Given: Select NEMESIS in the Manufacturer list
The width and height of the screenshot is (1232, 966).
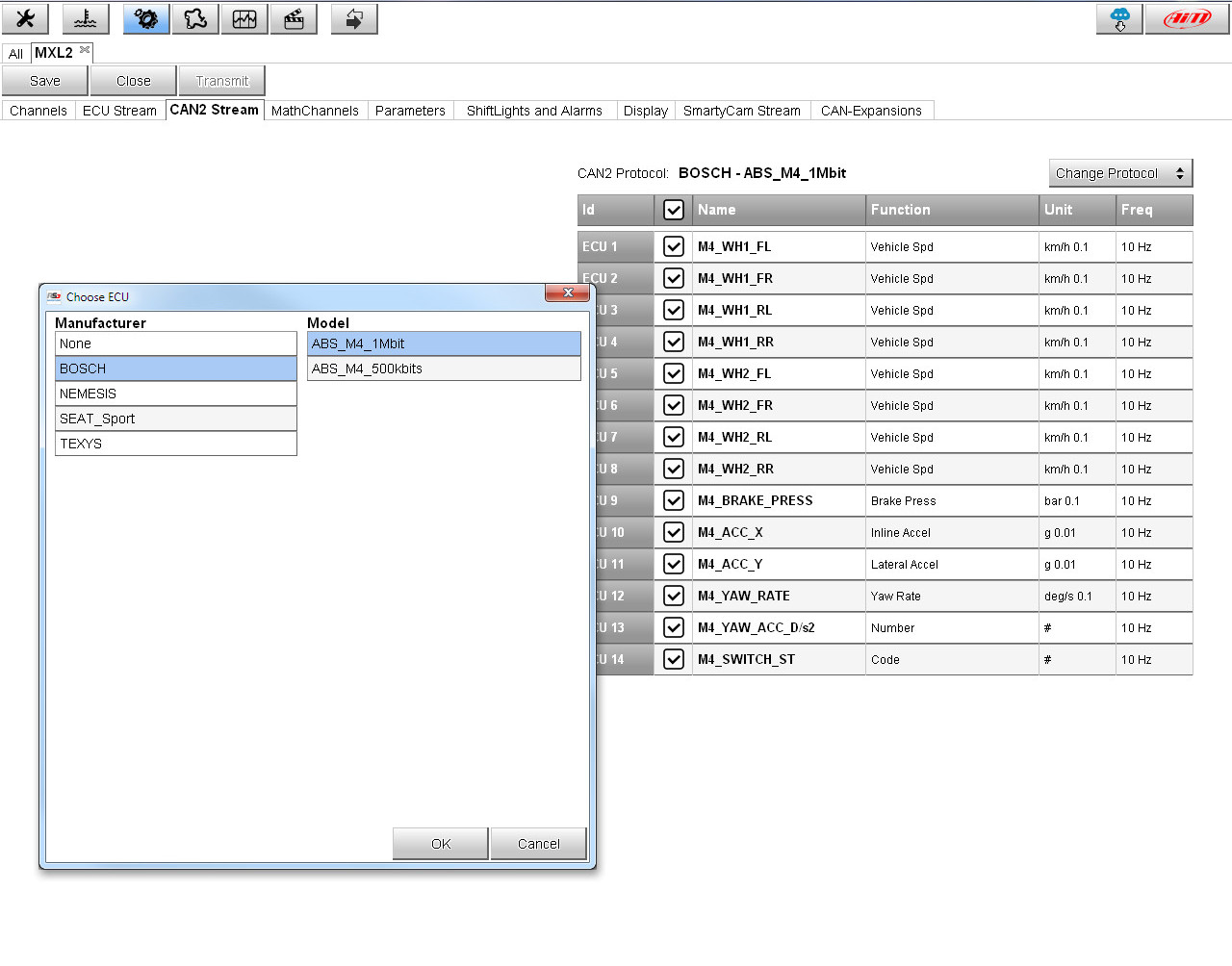Looking at the screenshot, I should coord(175,393).
